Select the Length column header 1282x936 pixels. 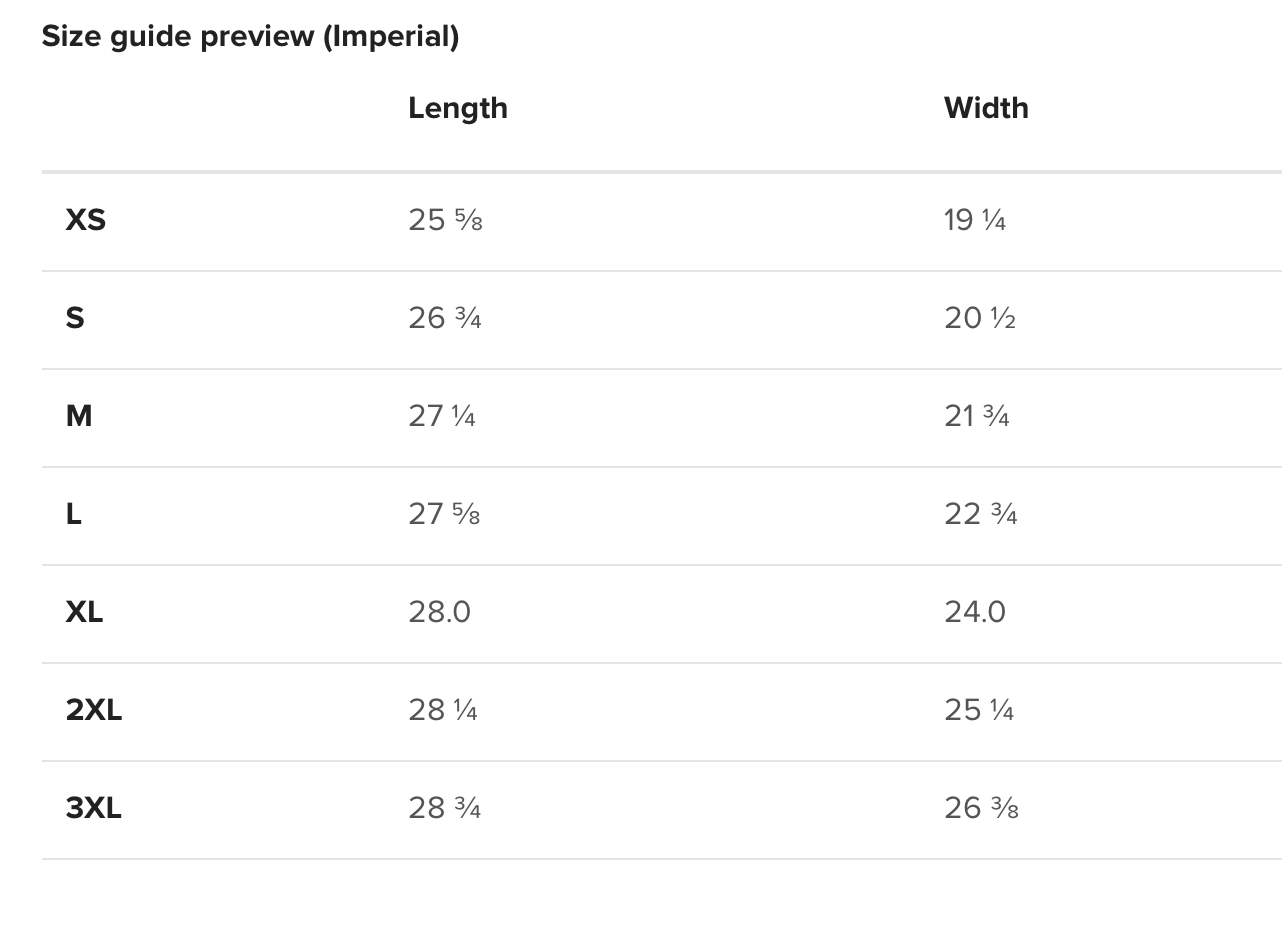tap(458, 108)
